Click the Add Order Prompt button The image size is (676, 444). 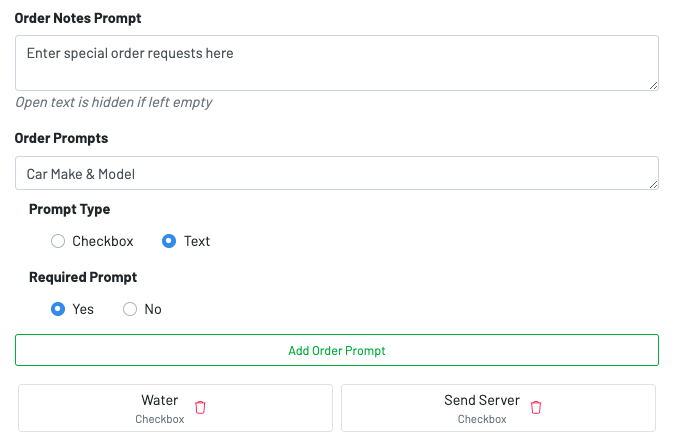[x=336, y=350]
